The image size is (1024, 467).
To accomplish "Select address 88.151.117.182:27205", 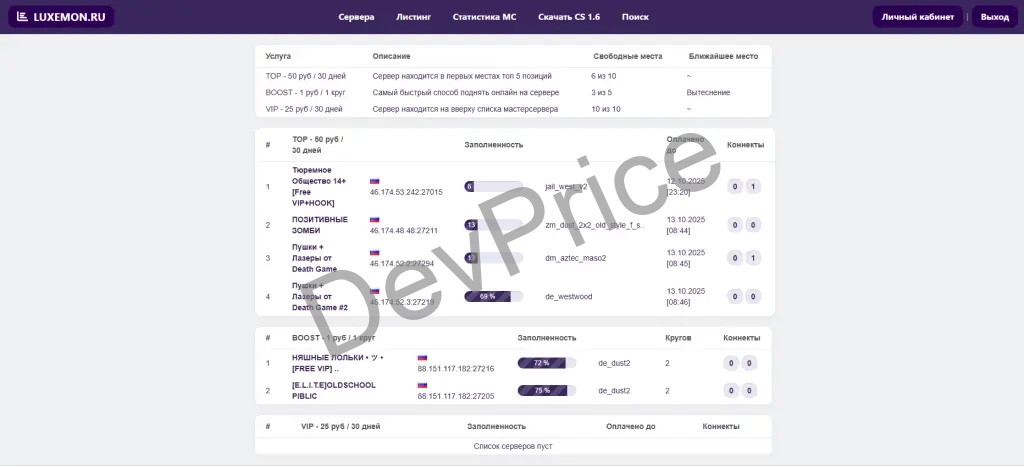I will tap(456, 396).
